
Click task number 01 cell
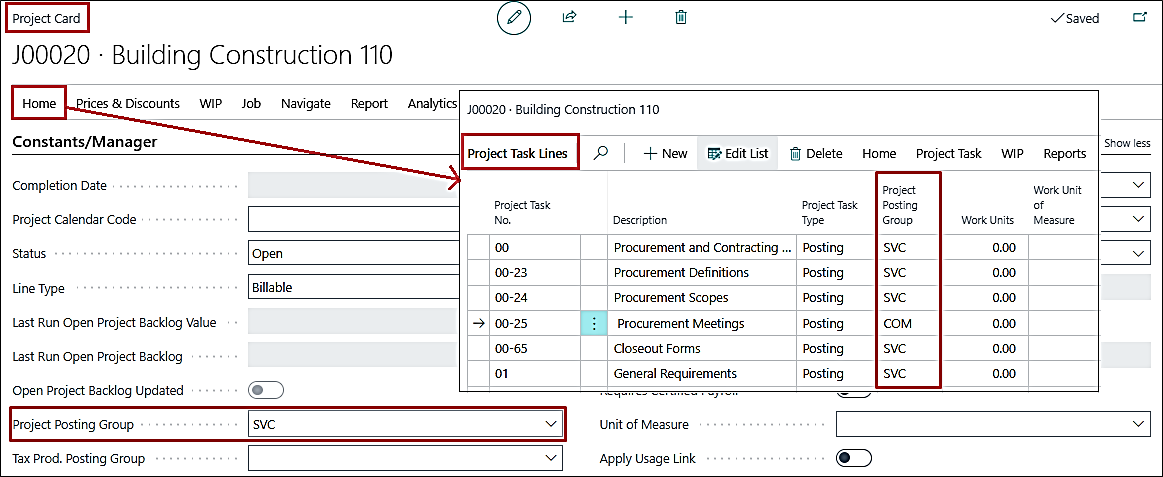(534, 373)
